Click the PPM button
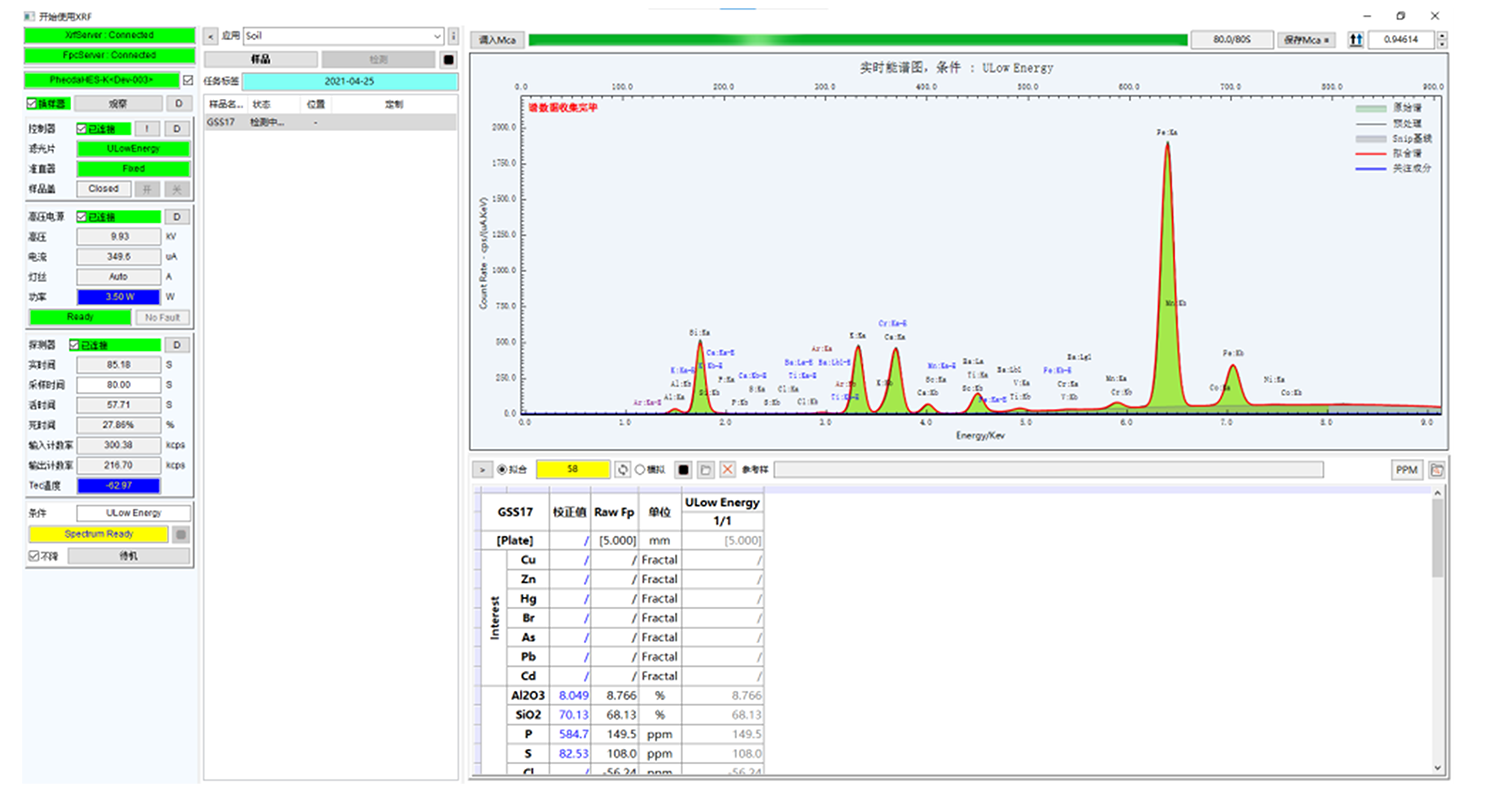The width and height of the screenshot is (1500, 792). coord(1408,469)
